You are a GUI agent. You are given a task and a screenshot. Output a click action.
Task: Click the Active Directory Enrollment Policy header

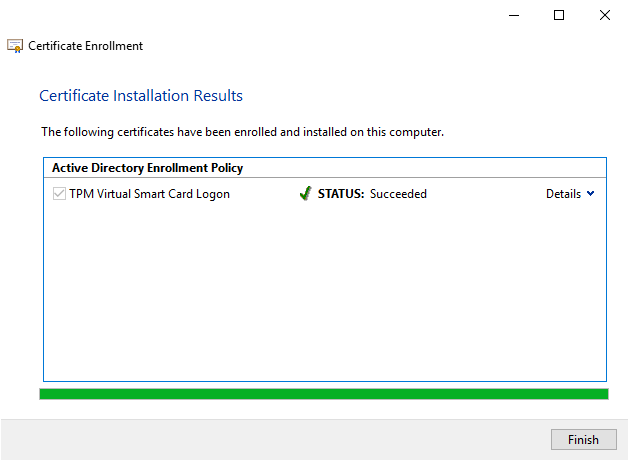click(x=147, y=168)
